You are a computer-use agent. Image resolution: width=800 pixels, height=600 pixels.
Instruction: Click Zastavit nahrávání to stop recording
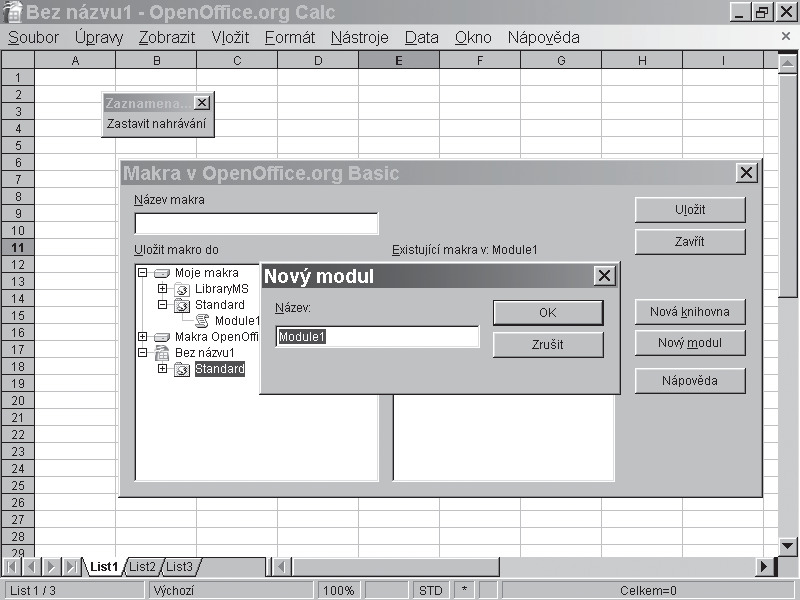[157, 123]
